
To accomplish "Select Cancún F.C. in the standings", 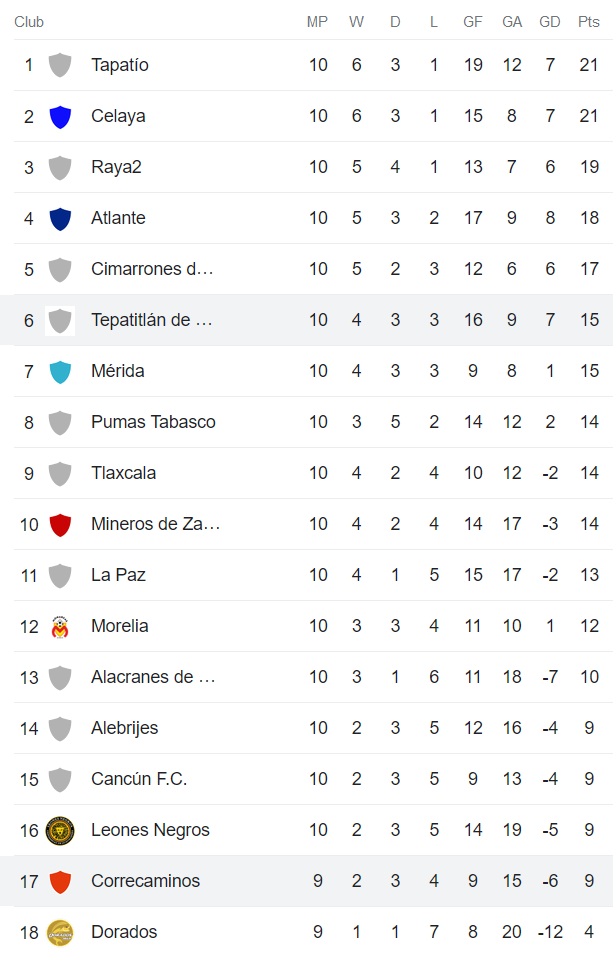I will point(139,779).
